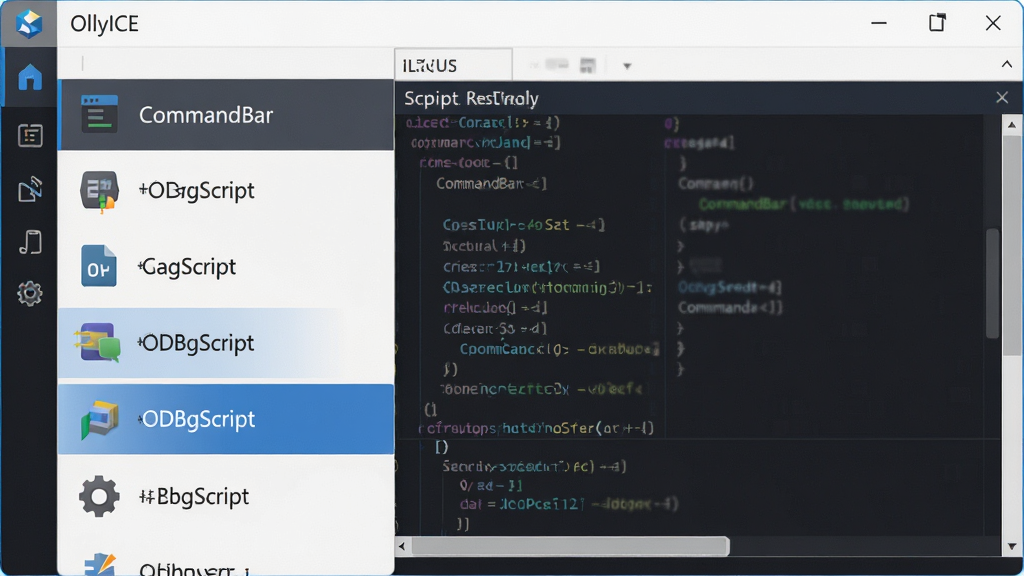Image resolution: width=1024 pixels, height=576 pixels.
Task: Click horizontal scrollbar left arrow
Action: point(402,547)
